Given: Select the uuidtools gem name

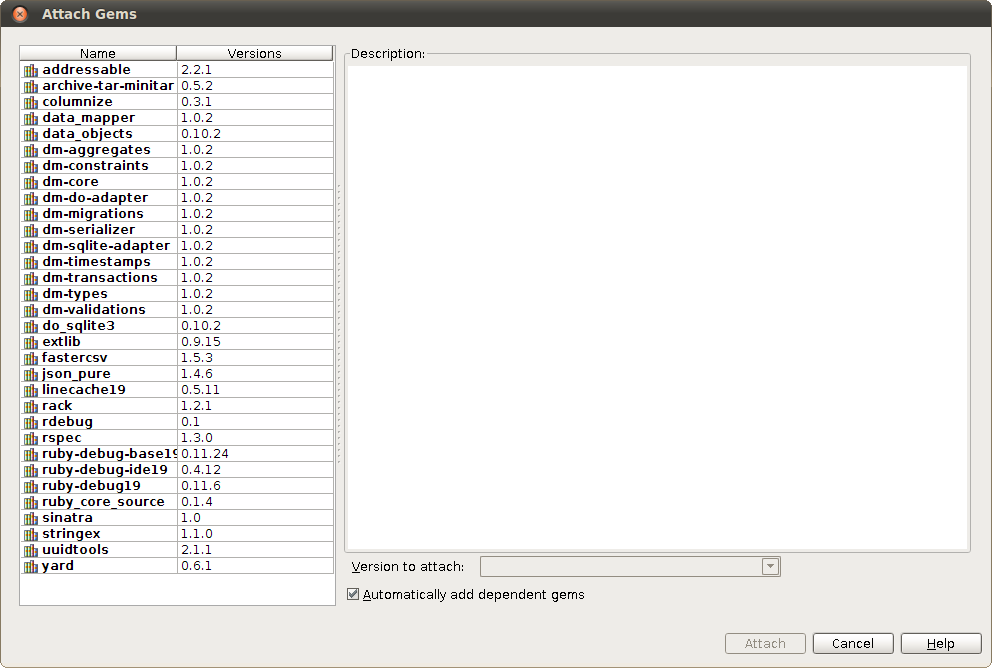Looking at the screenshot, I should (x=75, y=550).
